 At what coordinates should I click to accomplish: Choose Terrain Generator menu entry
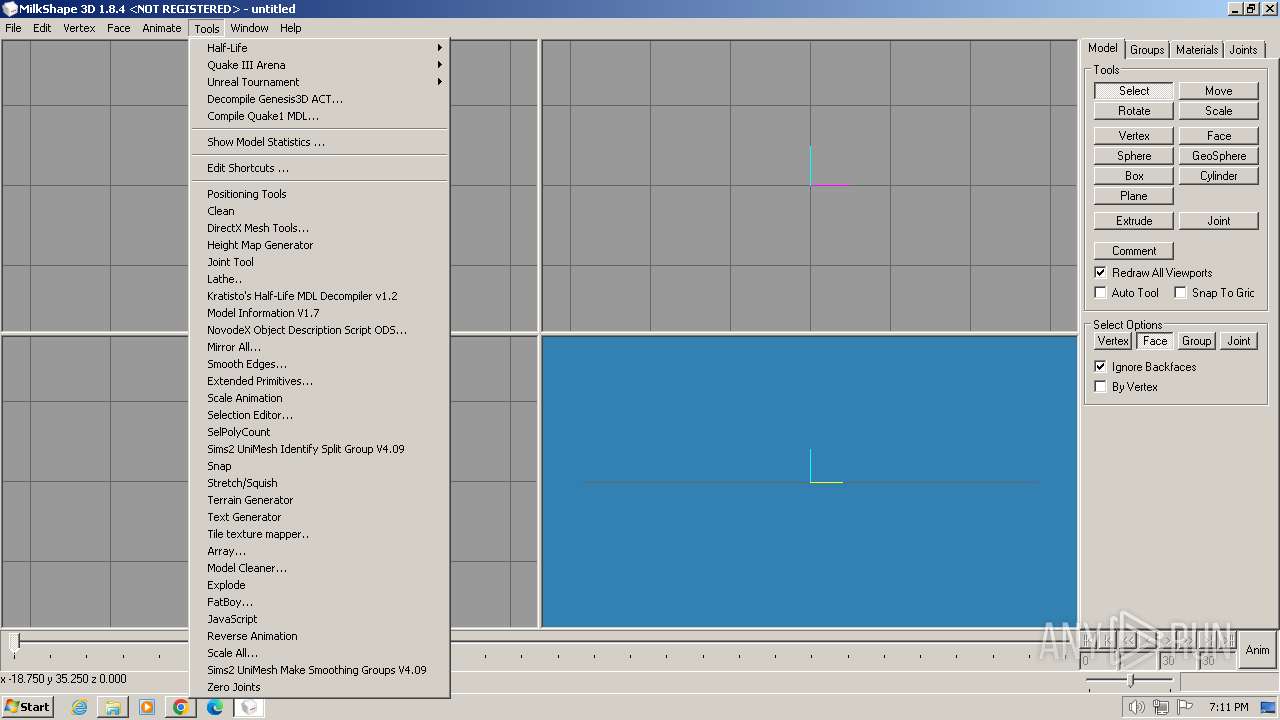tap(320, 500)
